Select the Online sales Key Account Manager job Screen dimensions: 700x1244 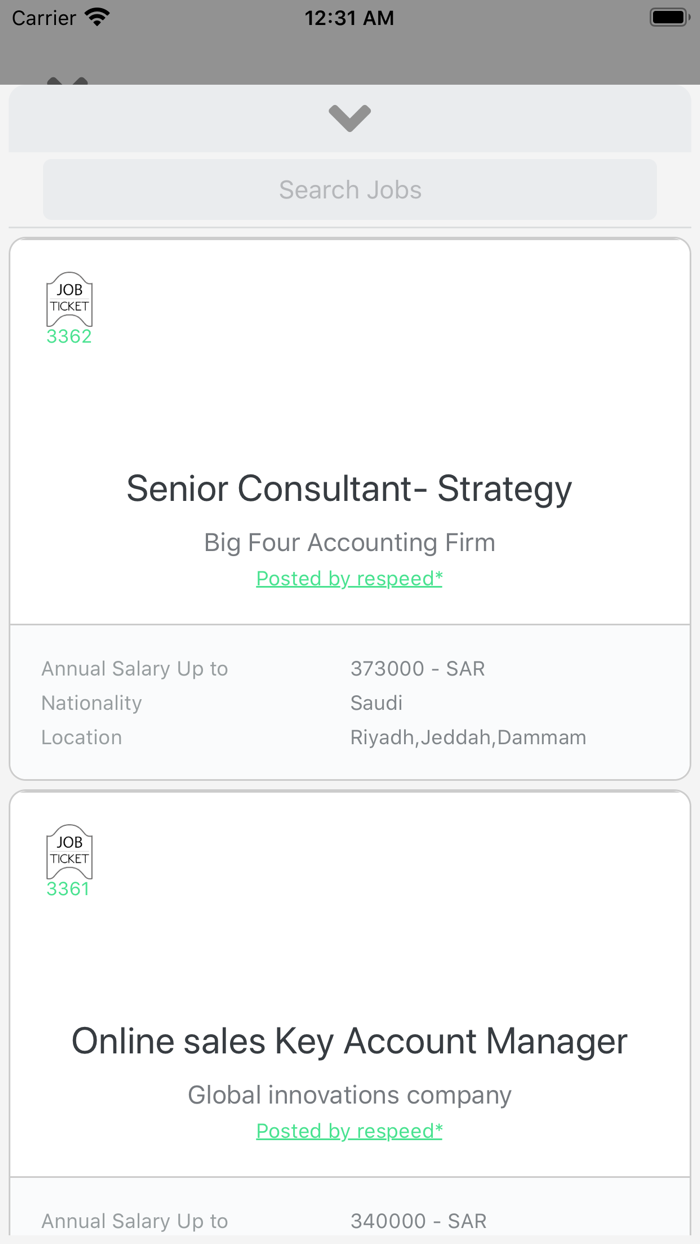pos(349,1040)
